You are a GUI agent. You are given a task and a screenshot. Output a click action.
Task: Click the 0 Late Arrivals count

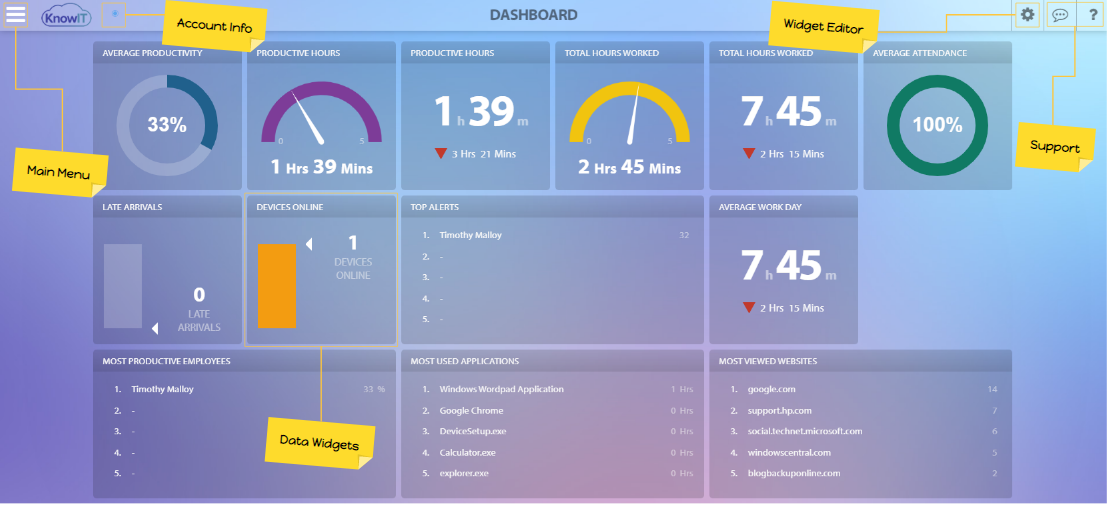[x=199, y=295]
